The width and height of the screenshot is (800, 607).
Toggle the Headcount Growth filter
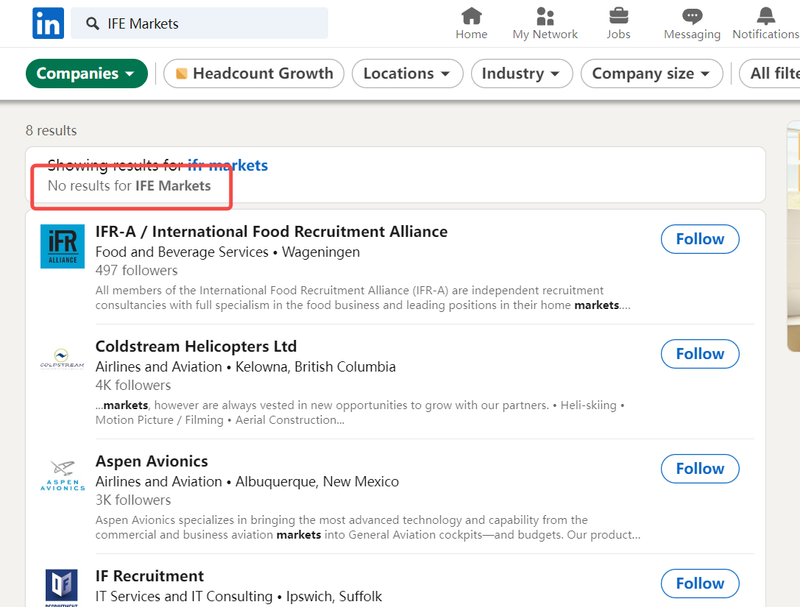pos(254,73)
